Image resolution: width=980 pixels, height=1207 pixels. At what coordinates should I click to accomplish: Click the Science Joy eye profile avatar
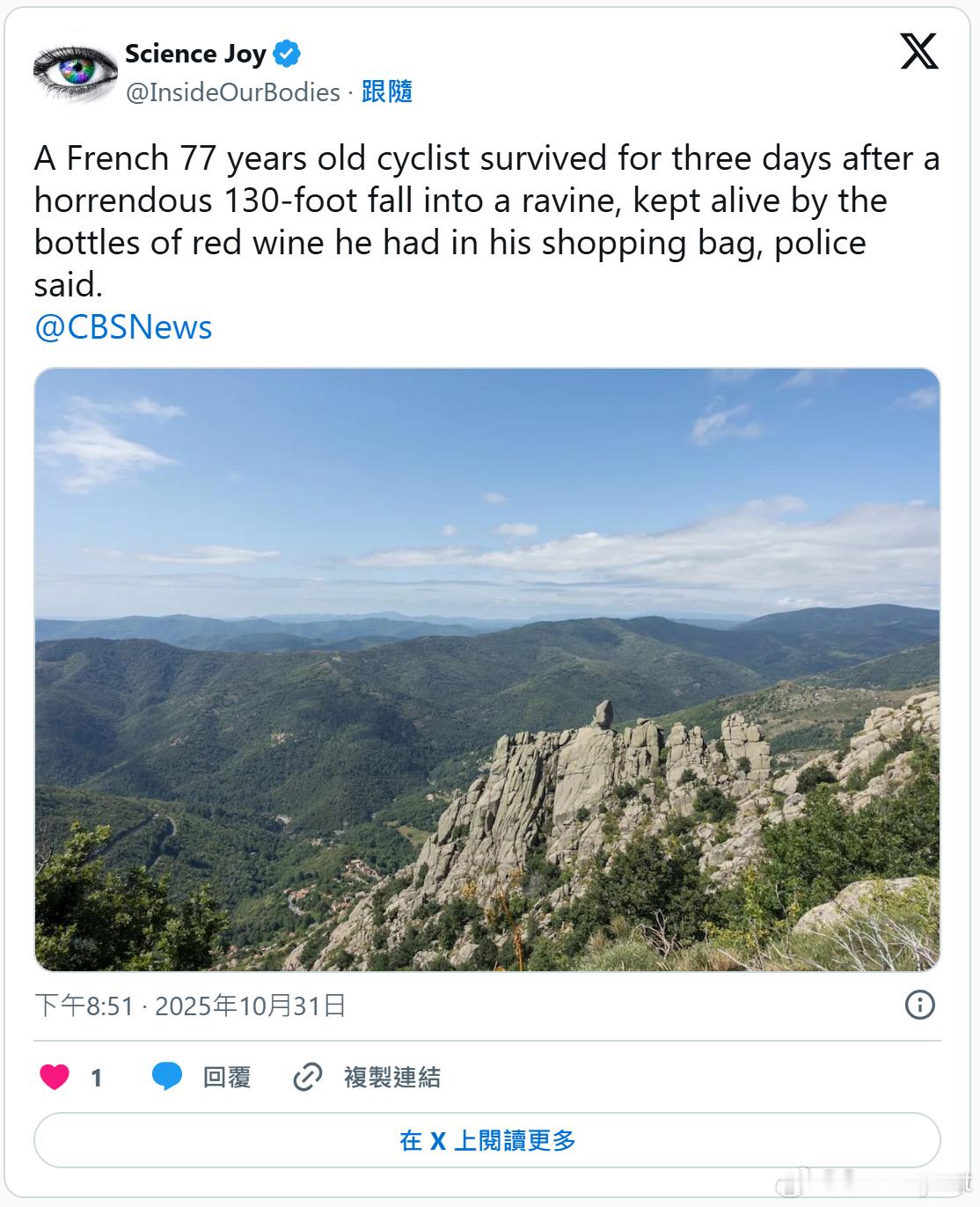(76, 71)
